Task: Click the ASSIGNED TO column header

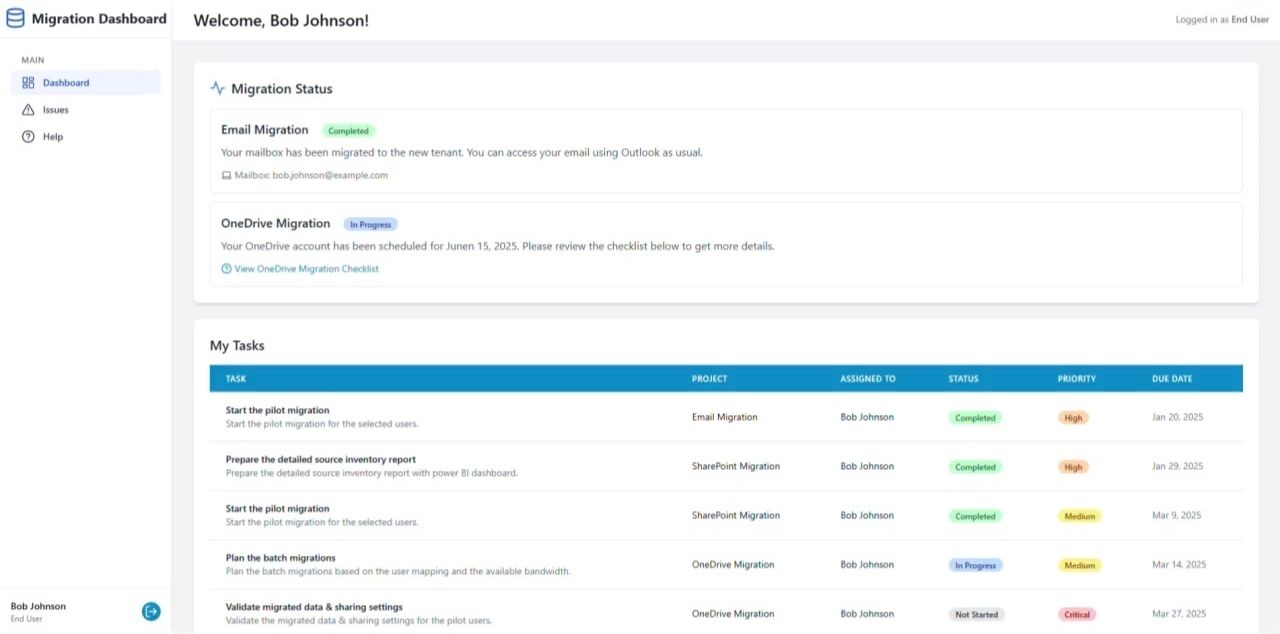Action: (x=868, y=379)
